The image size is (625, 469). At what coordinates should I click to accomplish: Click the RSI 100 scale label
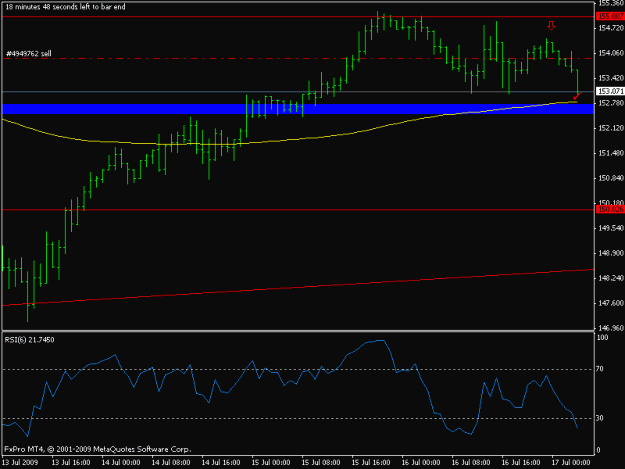[602, 338]
